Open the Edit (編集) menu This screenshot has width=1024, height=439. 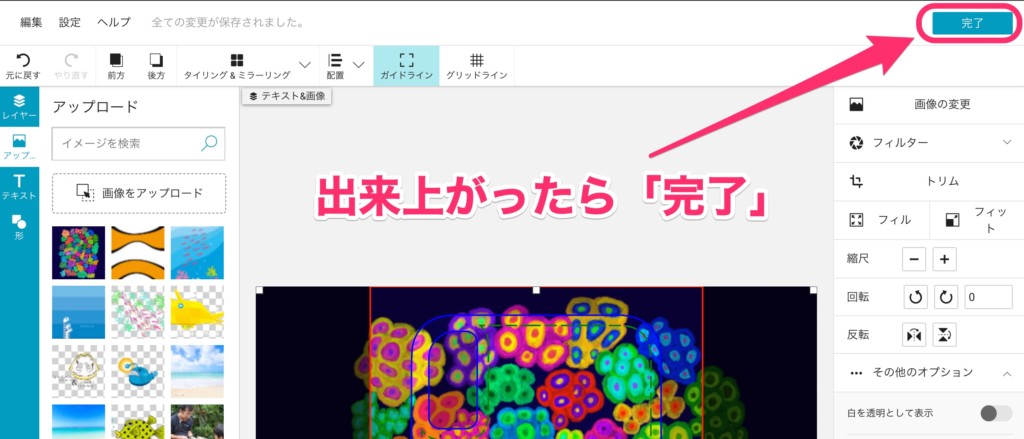pos(31,21)
